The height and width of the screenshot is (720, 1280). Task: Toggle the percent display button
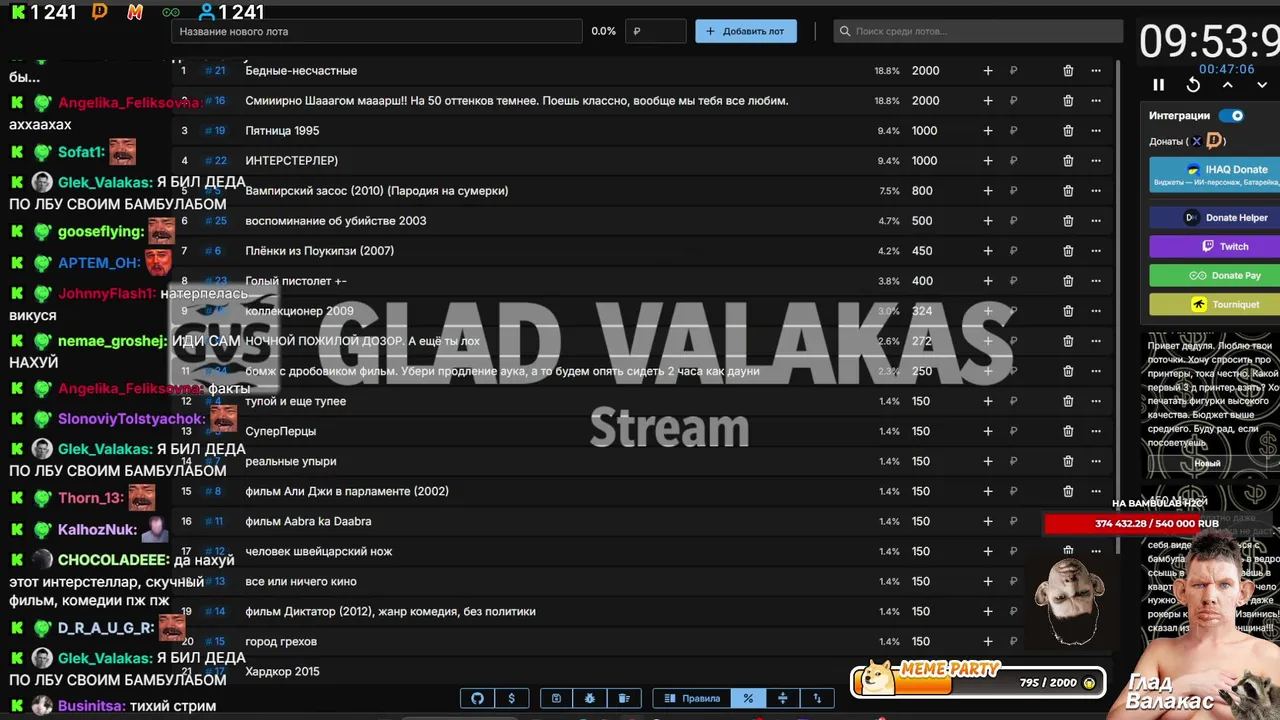[748, 698]
